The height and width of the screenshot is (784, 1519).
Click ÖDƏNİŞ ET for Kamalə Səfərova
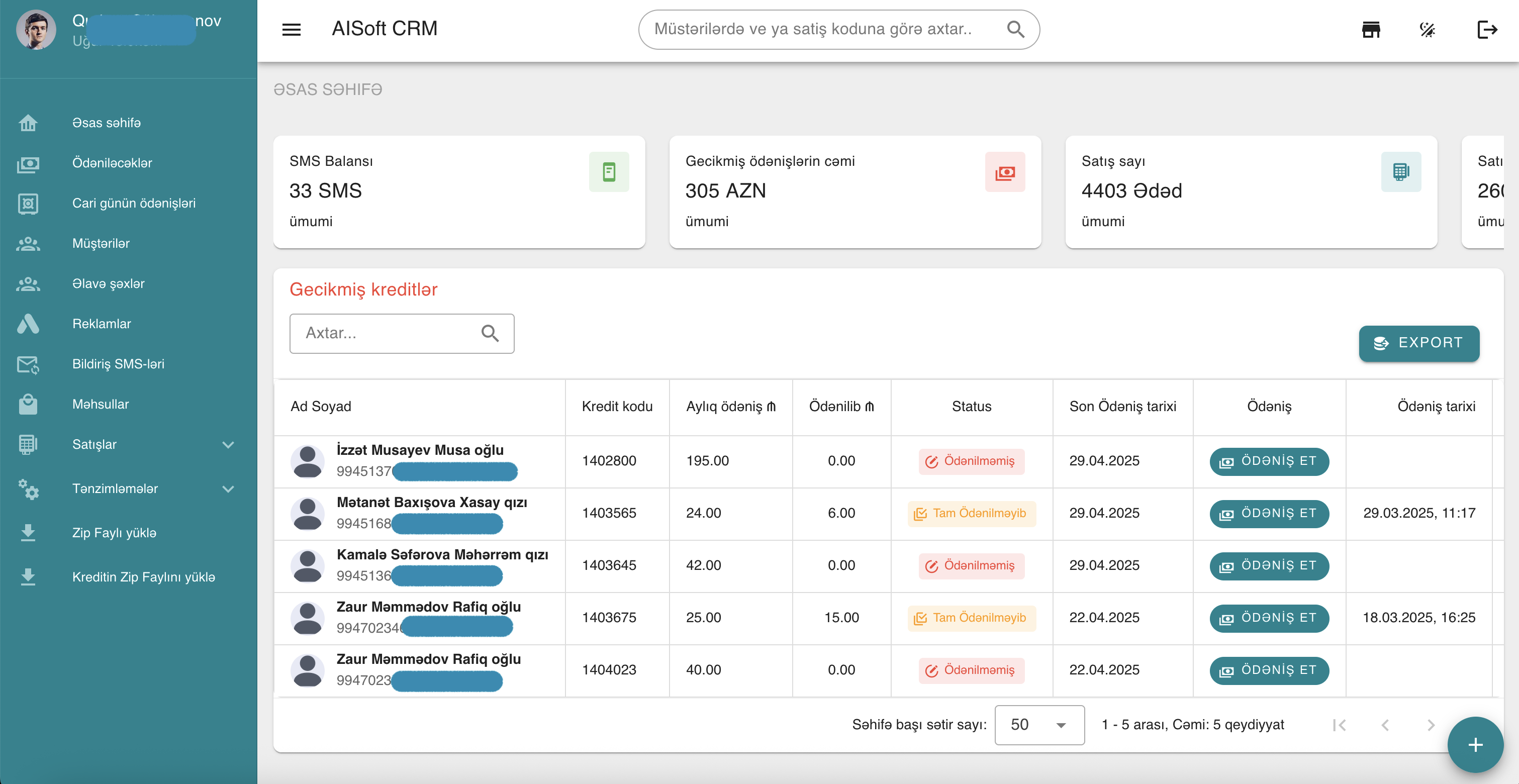(1269, 566)
